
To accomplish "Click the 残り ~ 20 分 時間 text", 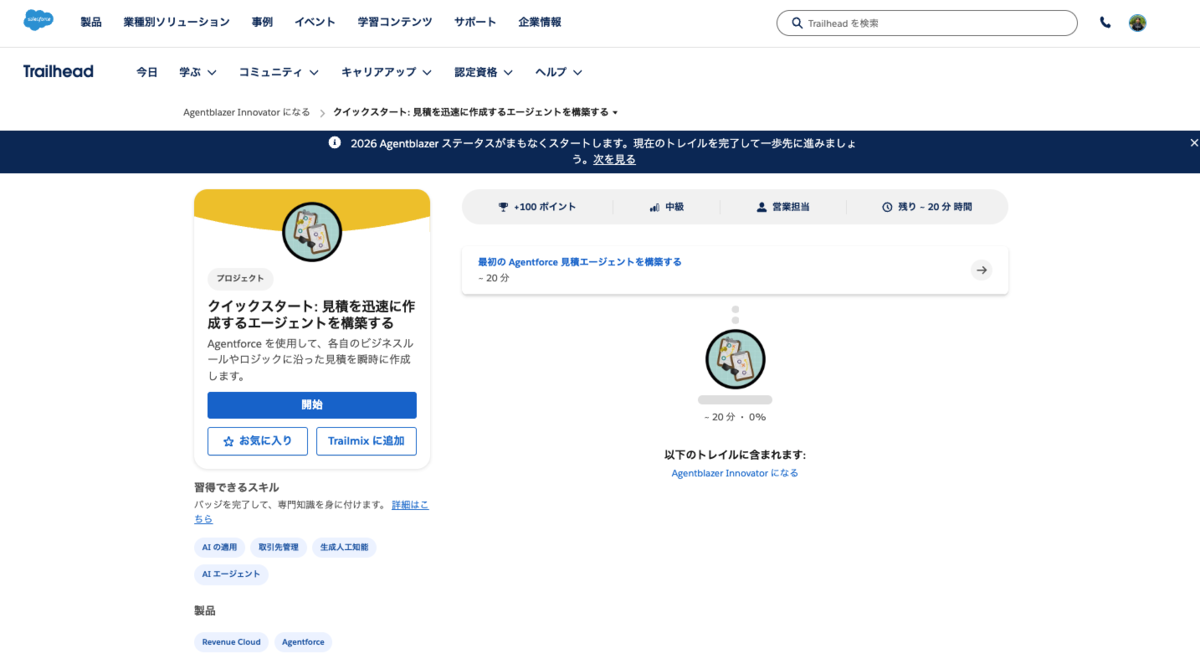I will [934, 207].
